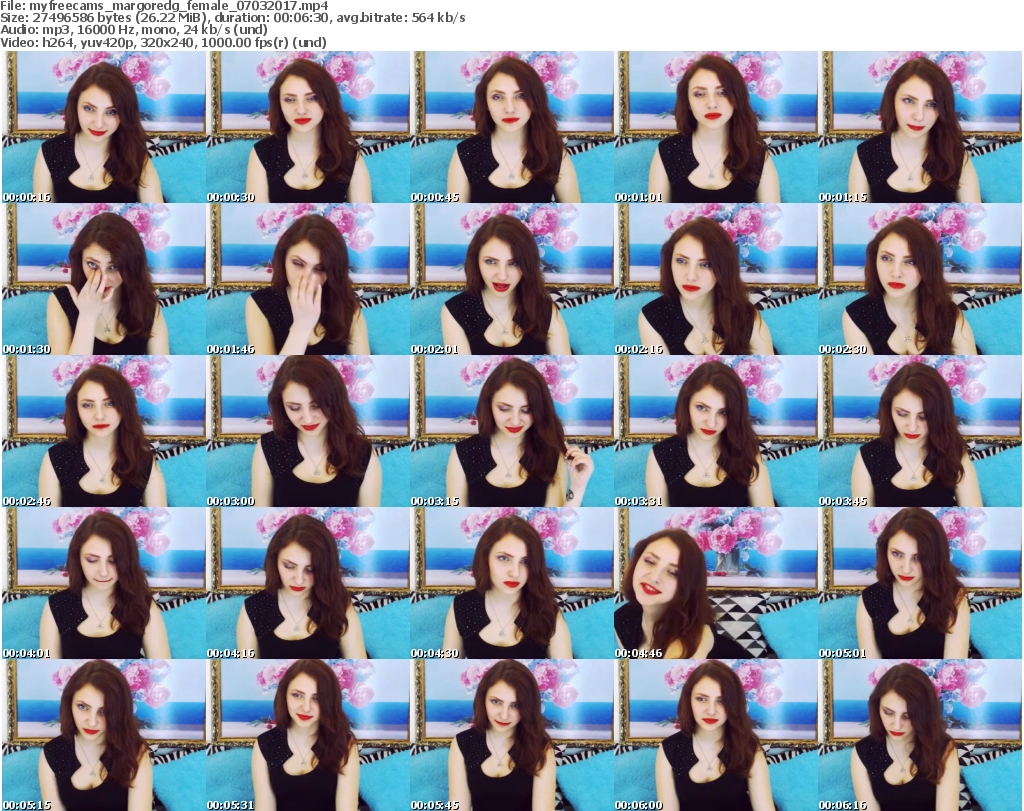Open the frame at 00:02:30
1024x811 pixels.
(920, 279)
